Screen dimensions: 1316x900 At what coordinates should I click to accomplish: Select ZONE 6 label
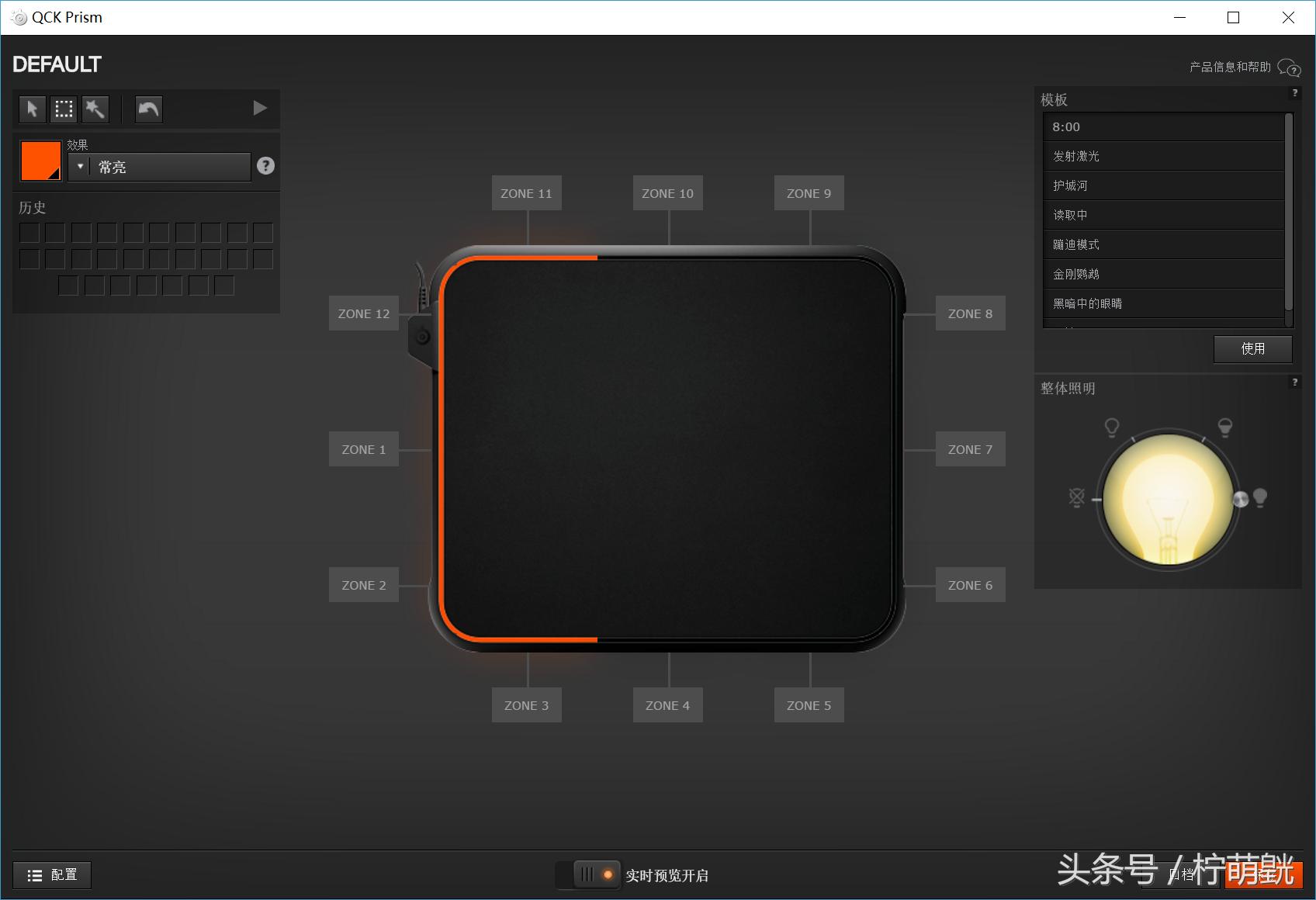pyautogui.click(x=971, y=585)
